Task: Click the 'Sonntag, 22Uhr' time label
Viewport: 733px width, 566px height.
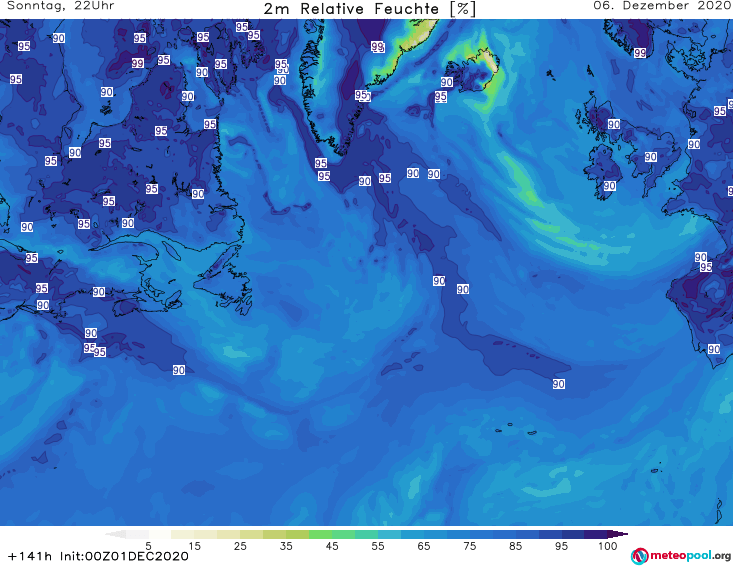Action: (x=60, y=6)
